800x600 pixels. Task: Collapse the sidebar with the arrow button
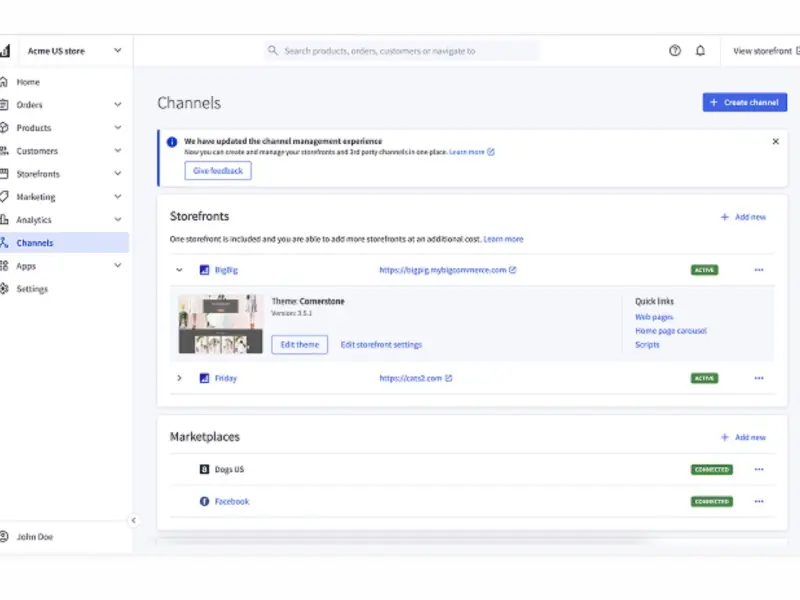(134, 520)
